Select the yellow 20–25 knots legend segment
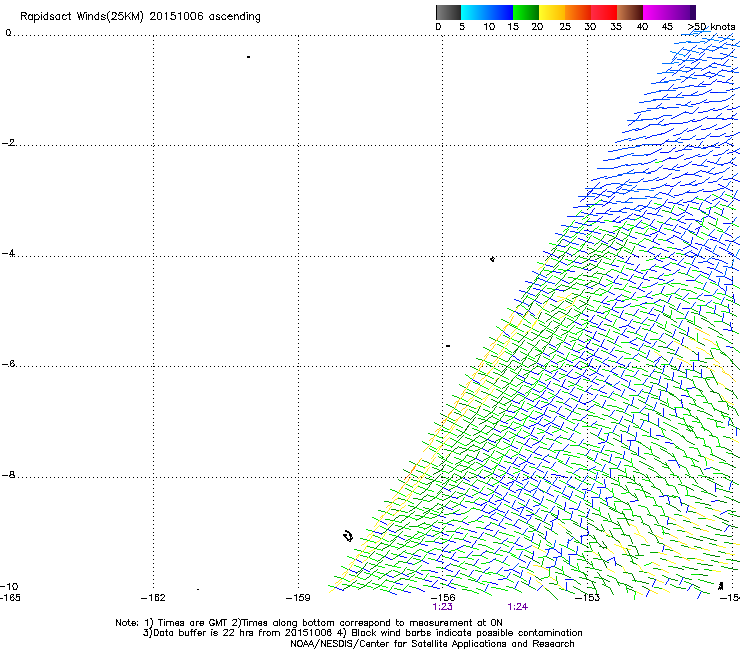 [552, 12]
